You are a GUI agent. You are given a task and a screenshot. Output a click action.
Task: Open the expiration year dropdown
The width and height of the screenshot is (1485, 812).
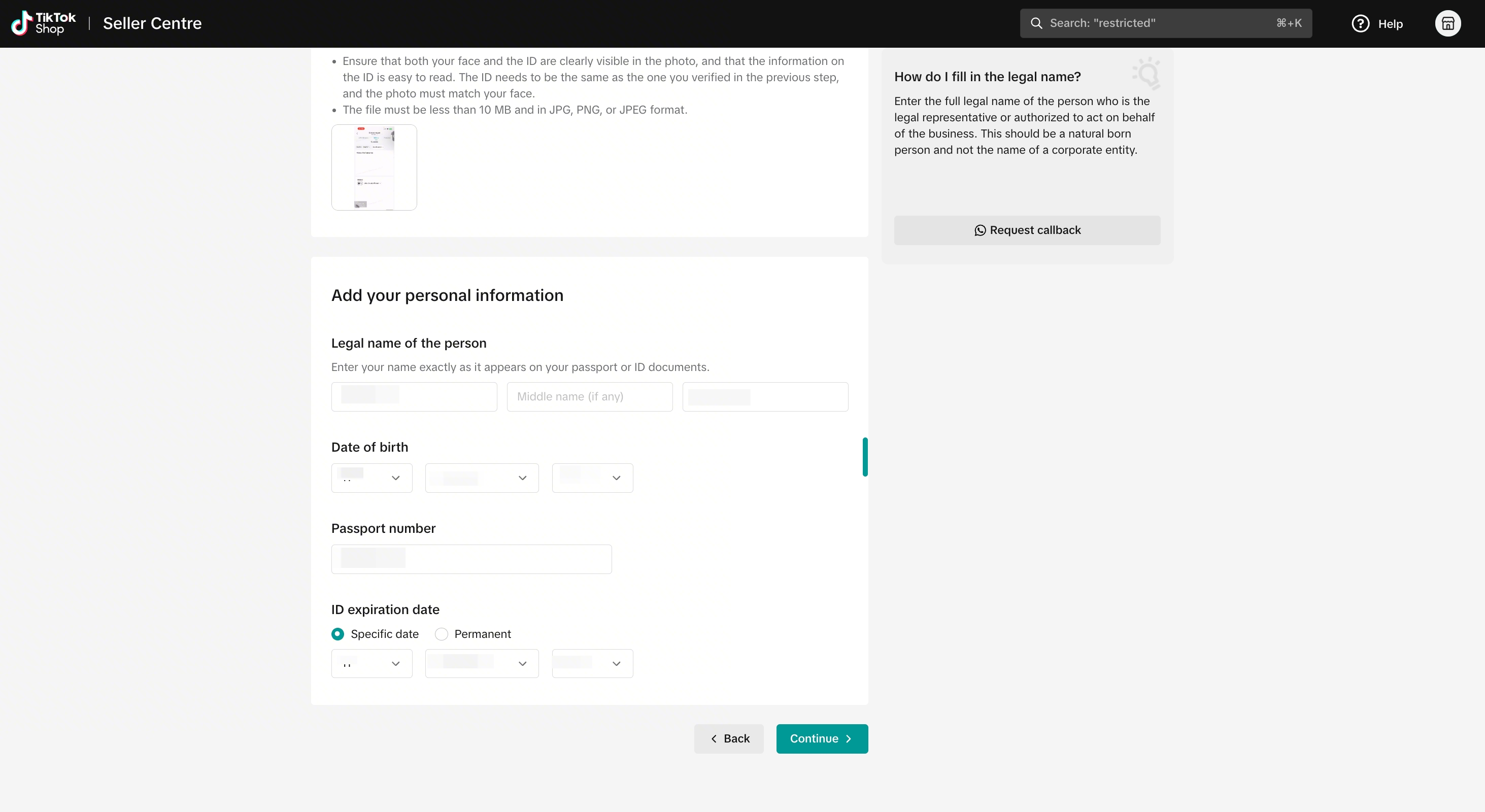[592, 663]
